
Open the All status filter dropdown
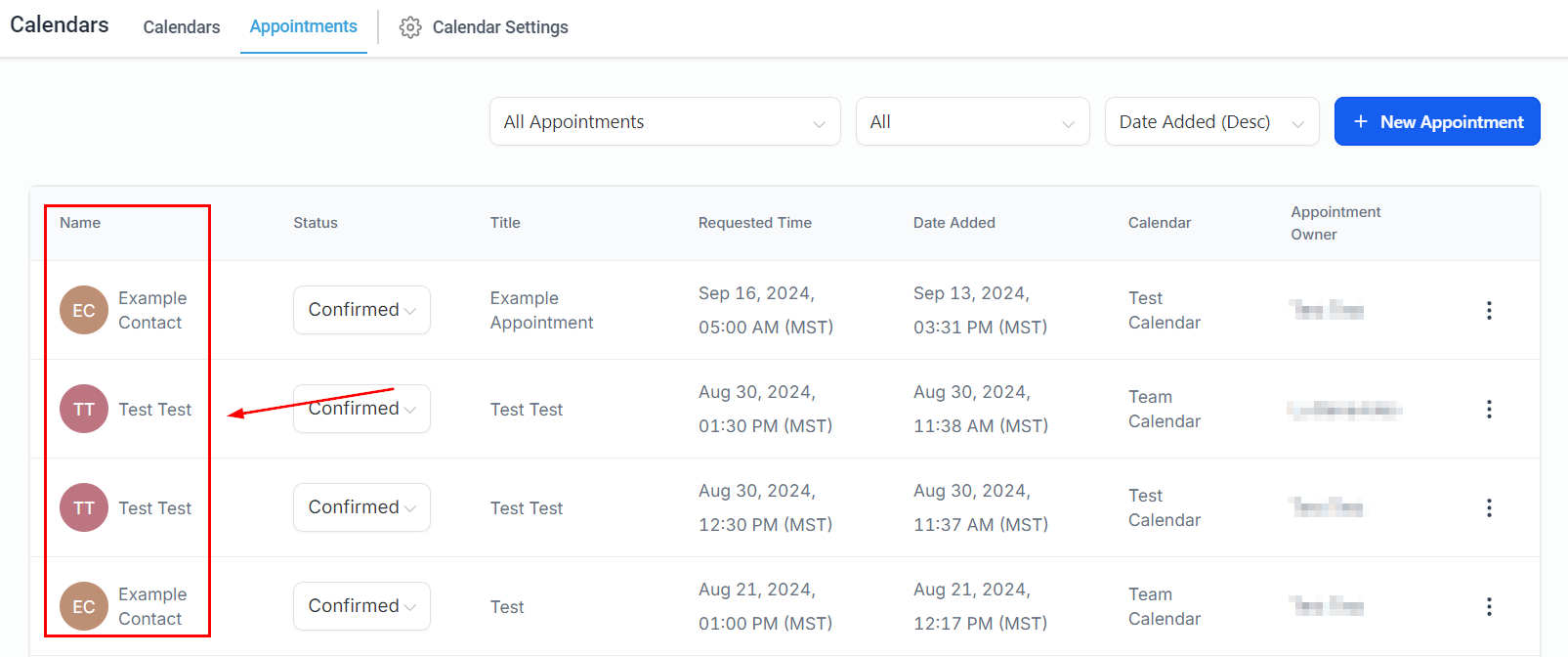(x=972, y=121)
